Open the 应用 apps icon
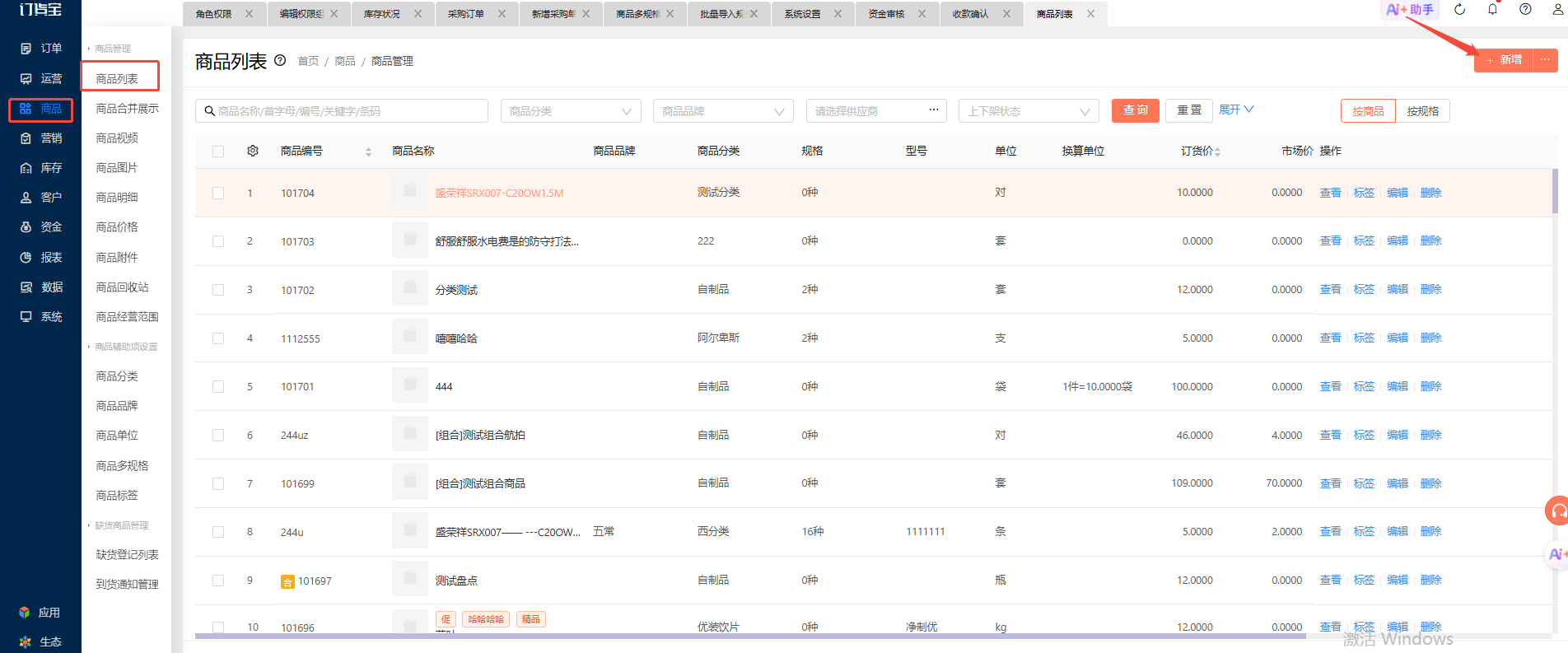 coord(25,613)
